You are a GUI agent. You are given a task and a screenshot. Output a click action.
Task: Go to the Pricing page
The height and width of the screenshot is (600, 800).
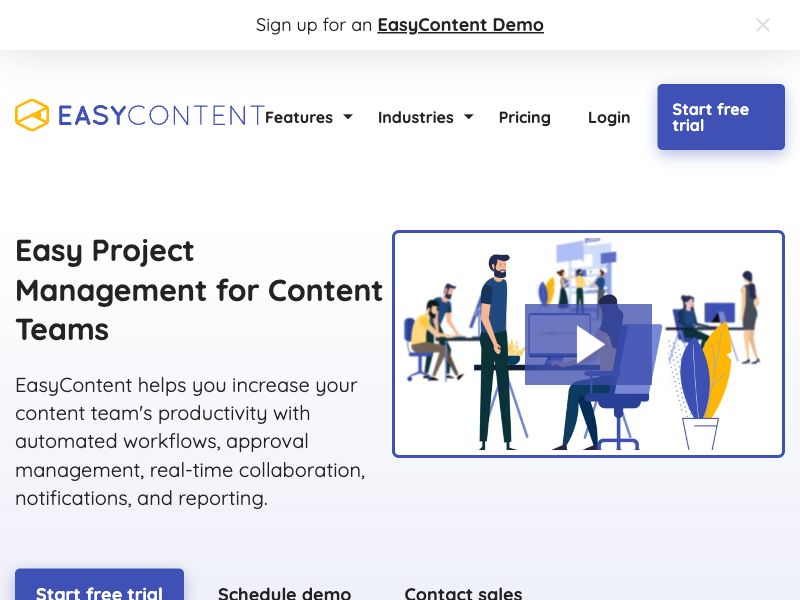tap(524, 117)
